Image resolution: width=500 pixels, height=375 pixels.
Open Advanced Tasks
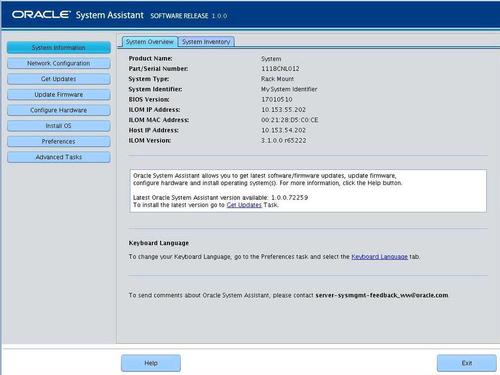tap(59, 157)
